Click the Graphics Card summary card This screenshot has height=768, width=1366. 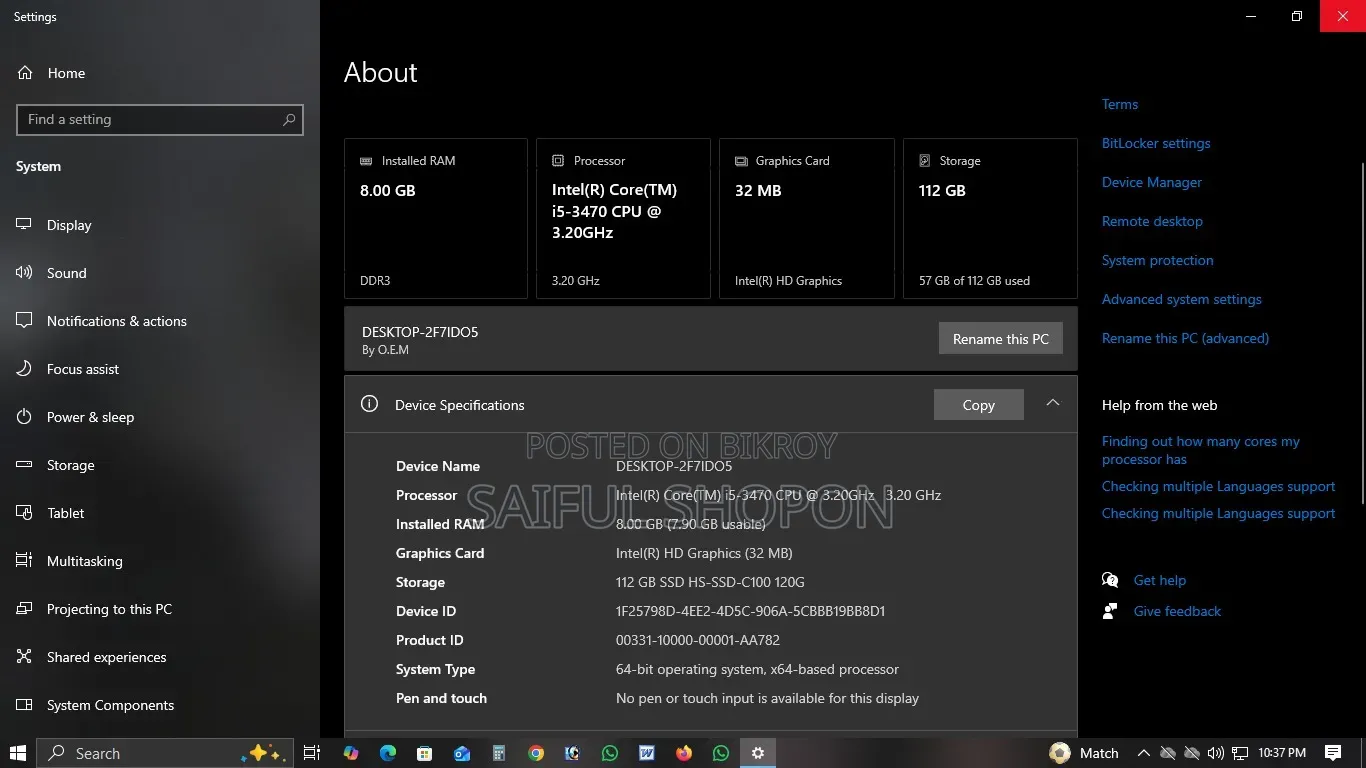(807, 218)
